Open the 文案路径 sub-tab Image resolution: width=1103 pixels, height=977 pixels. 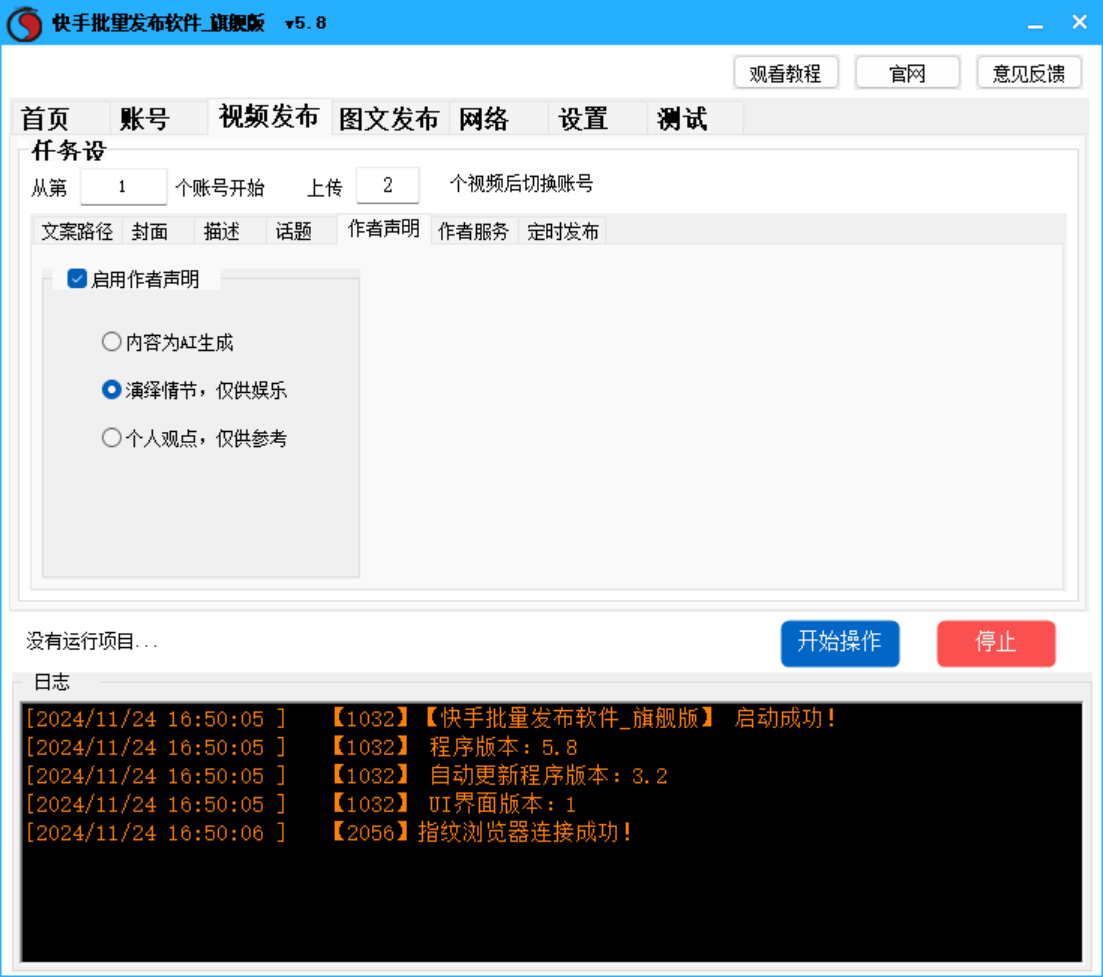click(77, 231)
